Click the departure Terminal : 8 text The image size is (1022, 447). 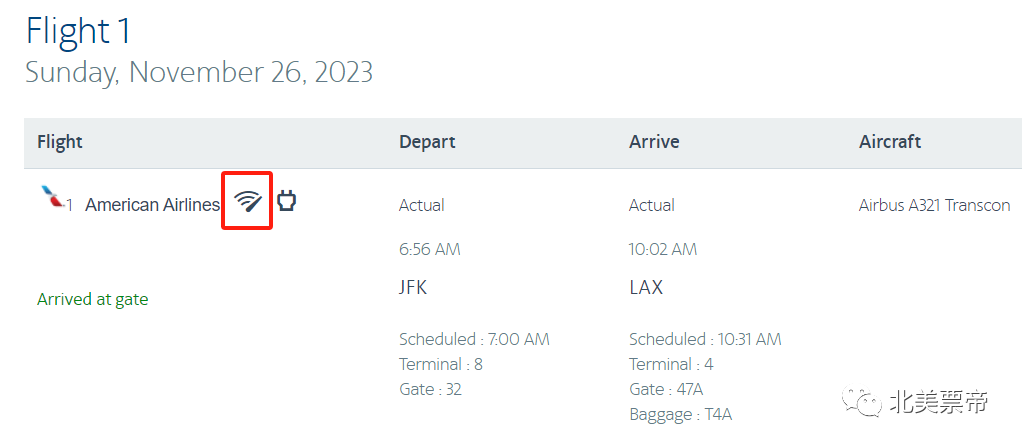[x=441, y=364]
